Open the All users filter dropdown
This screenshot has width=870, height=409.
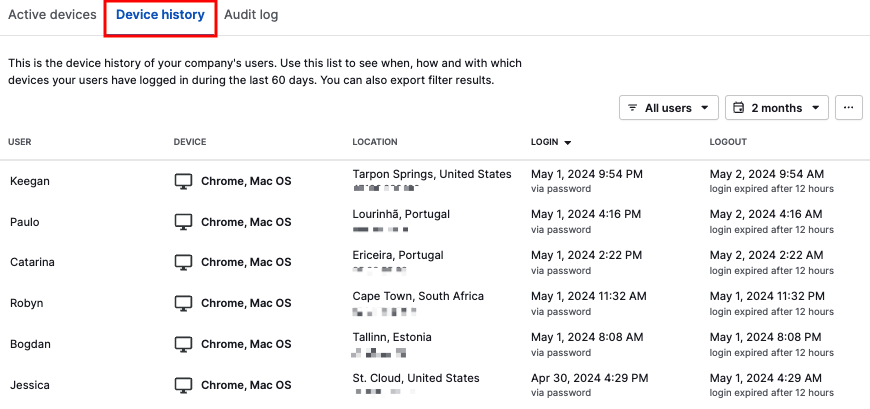point(669,108)
